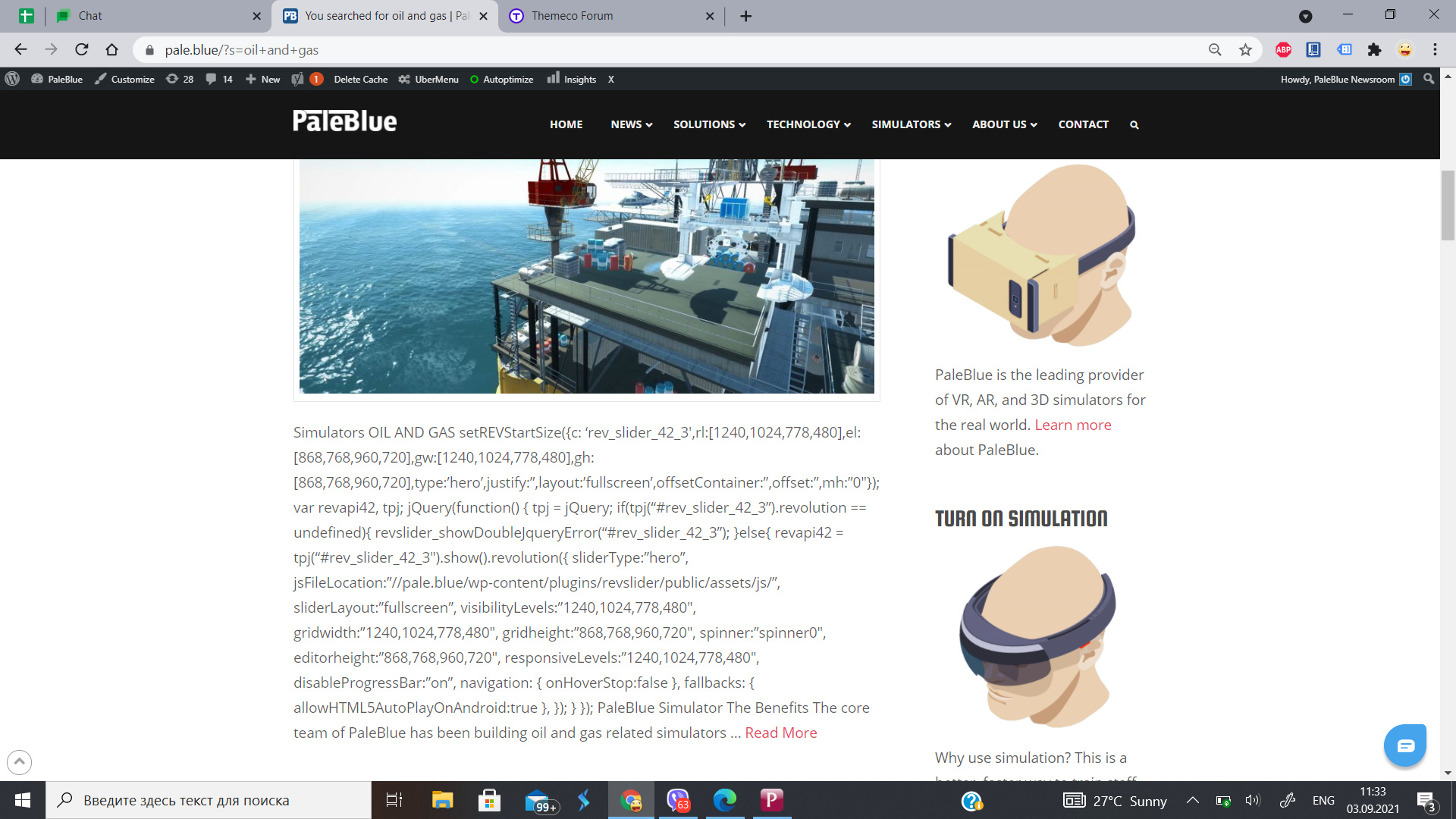
Task: Open the Windows Start menu
Action: [x=23, y=800]
